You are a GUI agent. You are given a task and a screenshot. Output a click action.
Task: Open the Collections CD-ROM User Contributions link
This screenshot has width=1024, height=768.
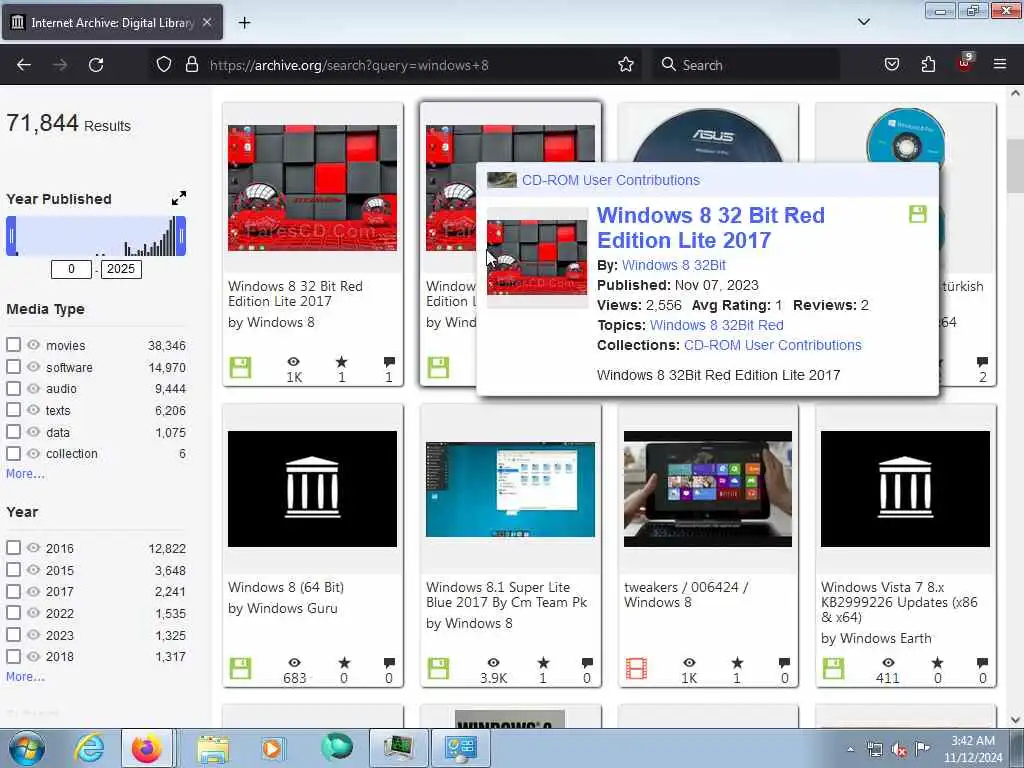pyautogui.click(x=773, y=345)
